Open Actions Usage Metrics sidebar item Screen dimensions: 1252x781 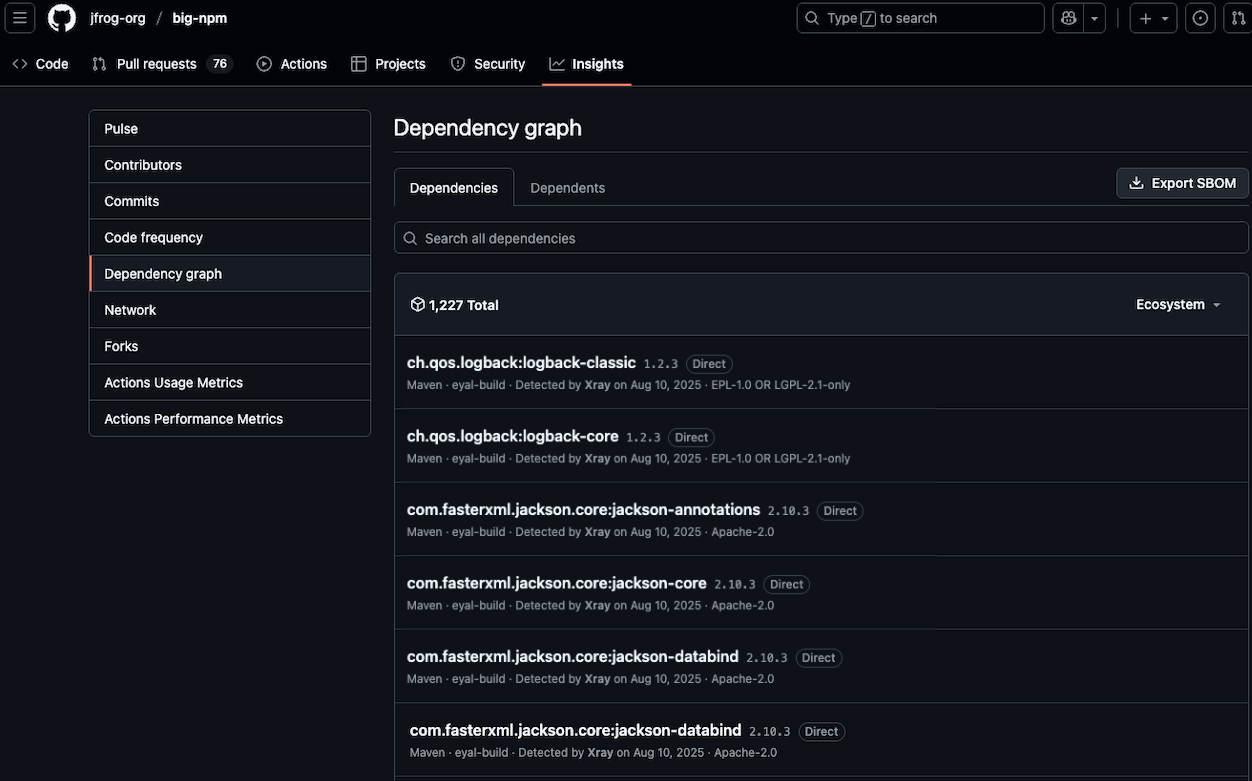173,383
